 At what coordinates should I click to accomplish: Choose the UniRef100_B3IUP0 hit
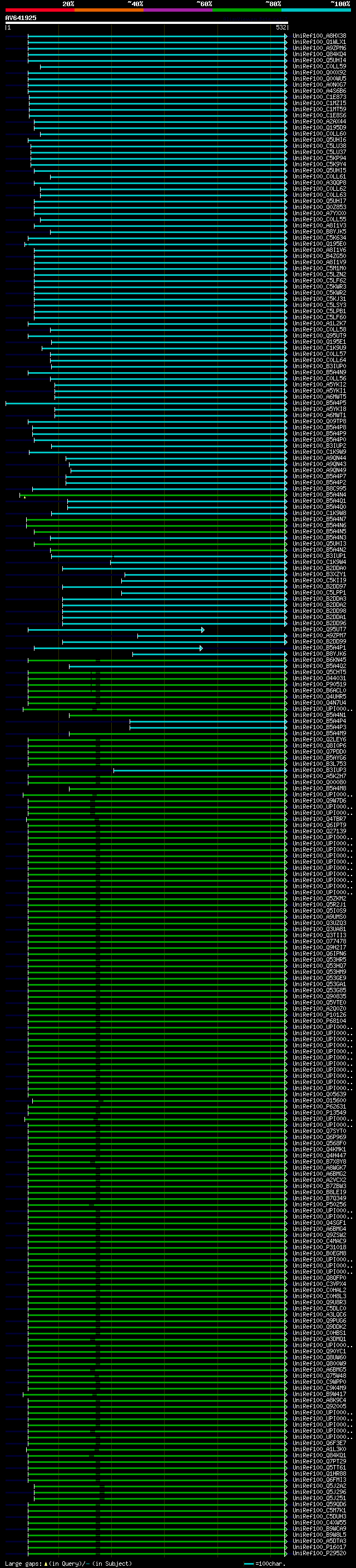click(x=319, y=367)
